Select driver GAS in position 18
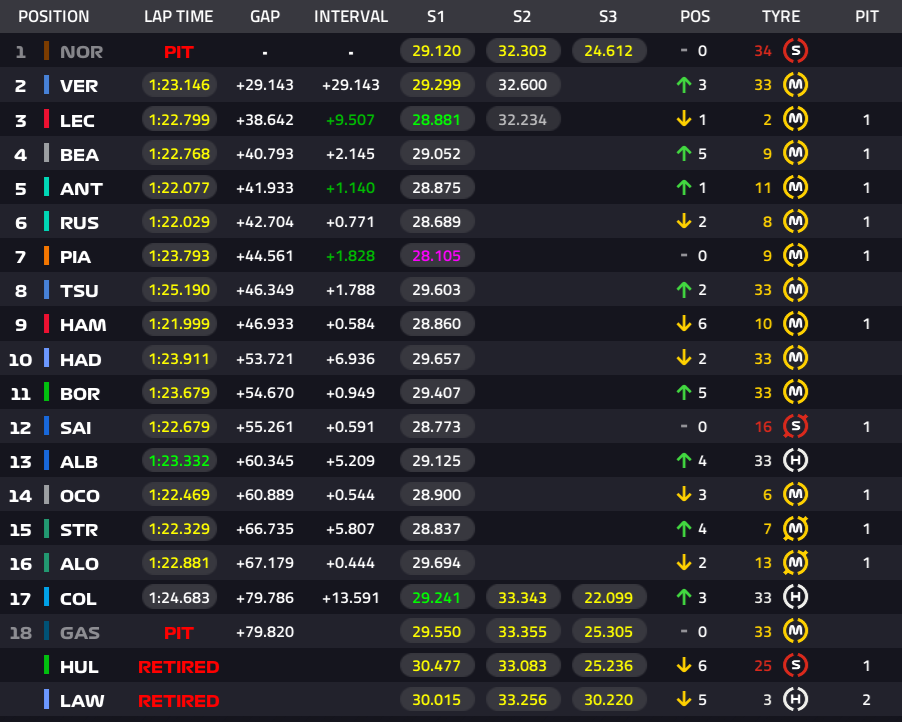The width and height of the screenshot is (902, 722). click(79, 633)
